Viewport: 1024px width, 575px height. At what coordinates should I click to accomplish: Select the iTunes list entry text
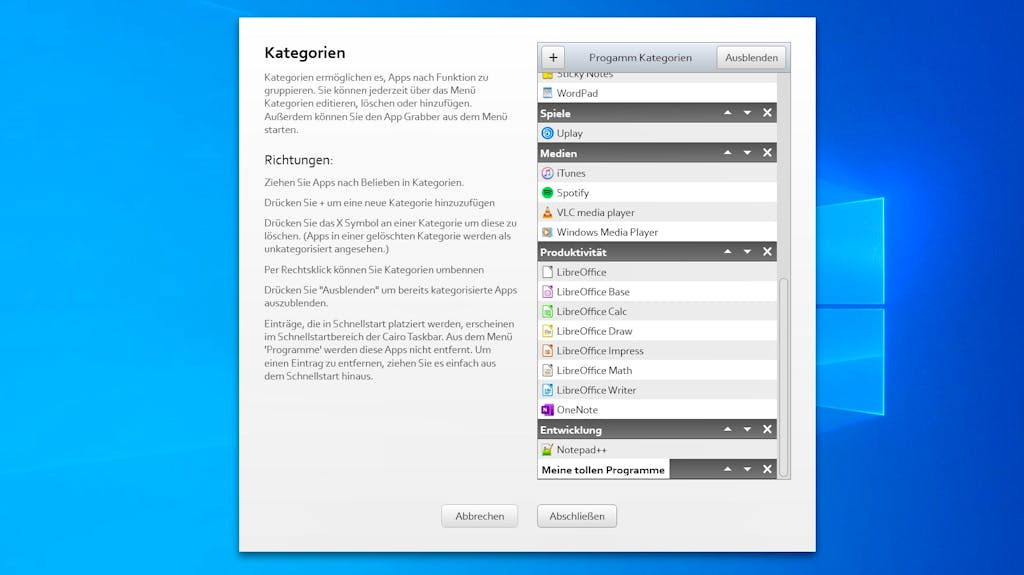571,173
